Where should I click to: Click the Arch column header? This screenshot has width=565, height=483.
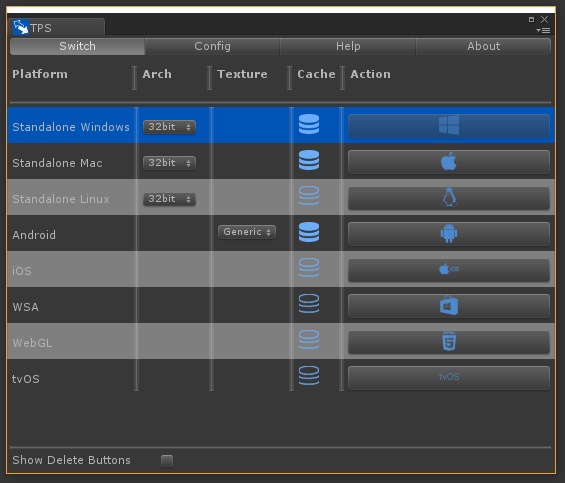click(157, 74)
